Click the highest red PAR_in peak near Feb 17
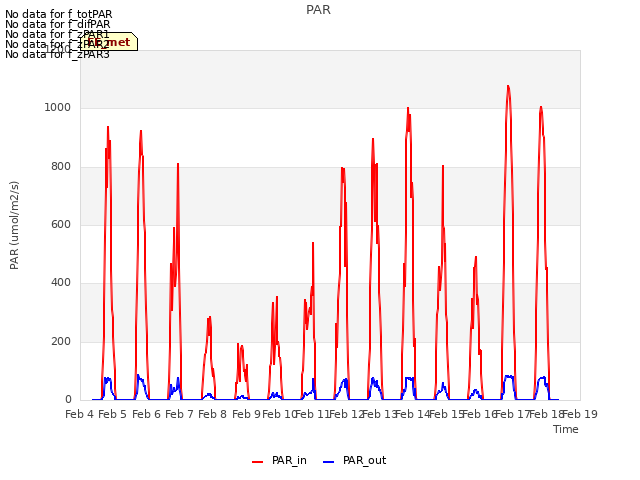 508,86
